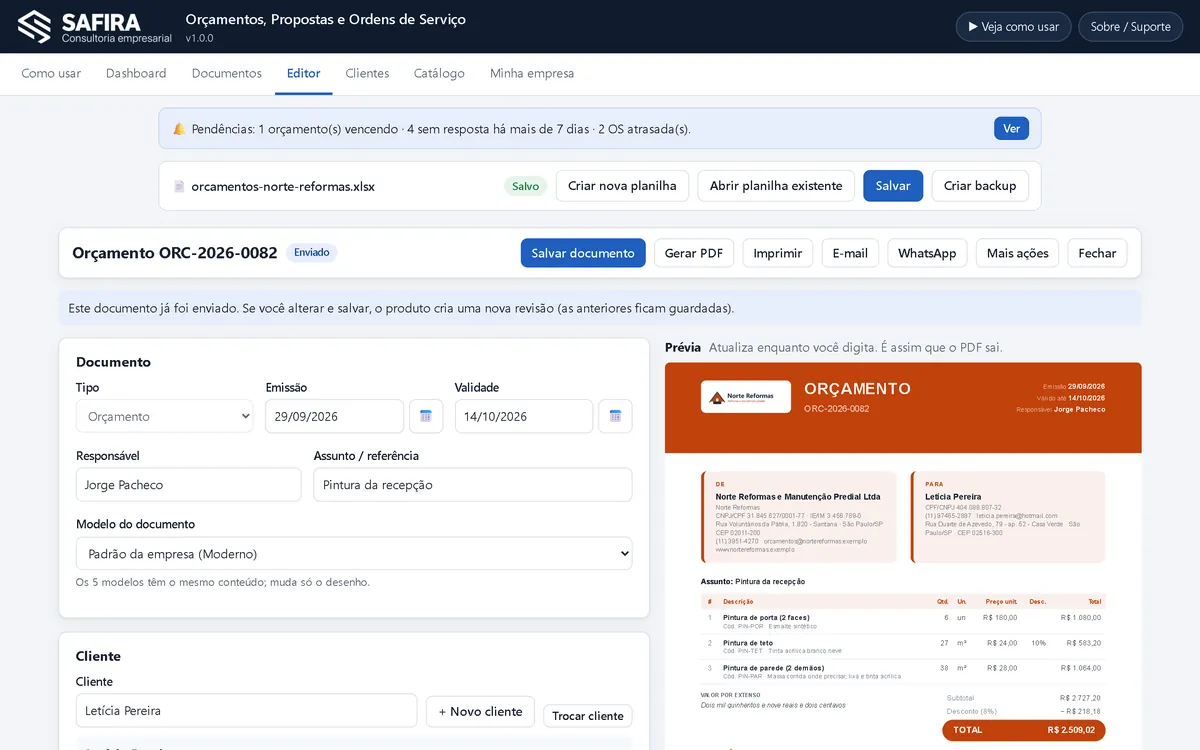
Task: Click the Orçamento ORC-2026-0082 title
Action: (175, 253)
